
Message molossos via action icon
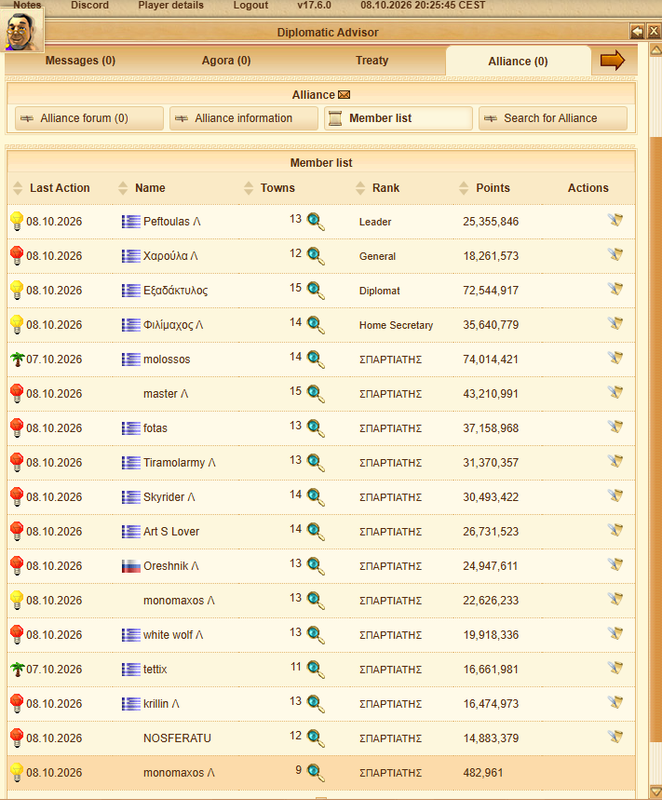coord(616,358)
